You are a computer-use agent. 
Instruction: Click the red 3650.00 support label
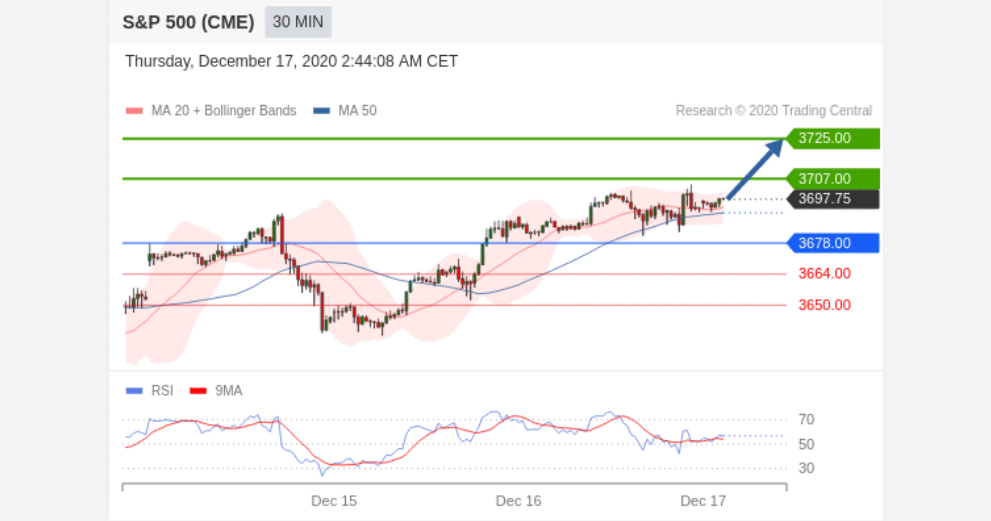click(x=825, y=305)
